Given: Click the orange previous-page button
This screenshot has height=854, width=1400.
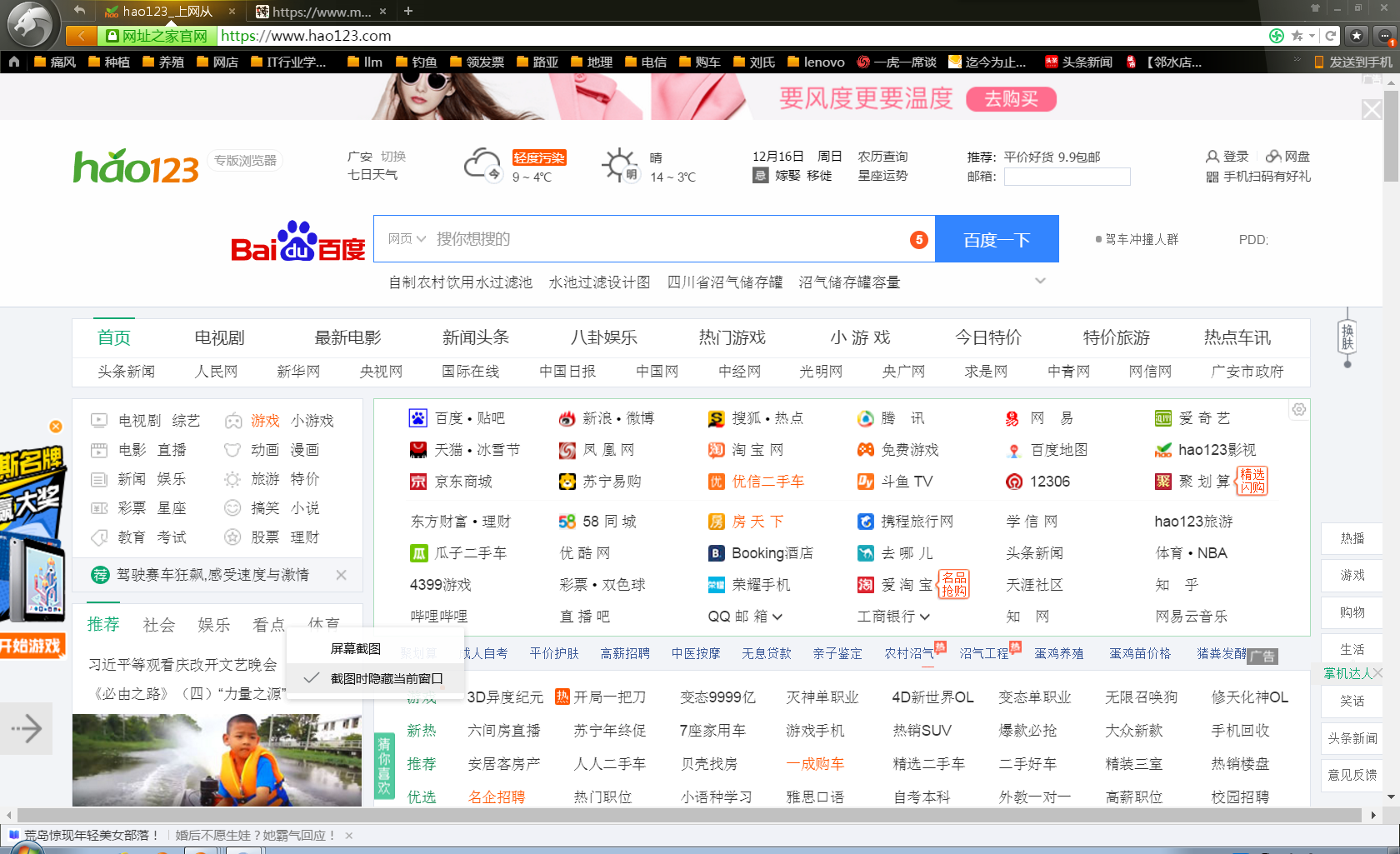Looking at the screenshot, I should (81, 36).
